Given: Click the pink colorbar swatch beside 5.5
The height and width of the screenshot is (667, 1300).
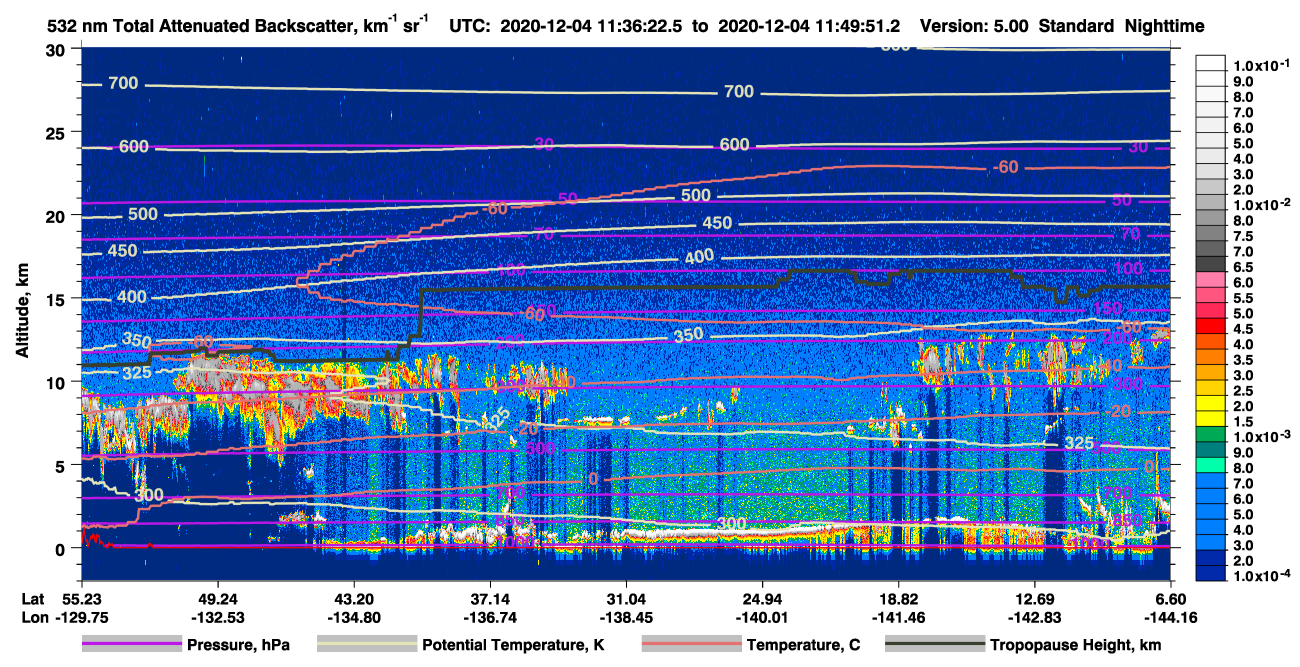Looking at the screenshot, I should click(x=1210, y=296).
